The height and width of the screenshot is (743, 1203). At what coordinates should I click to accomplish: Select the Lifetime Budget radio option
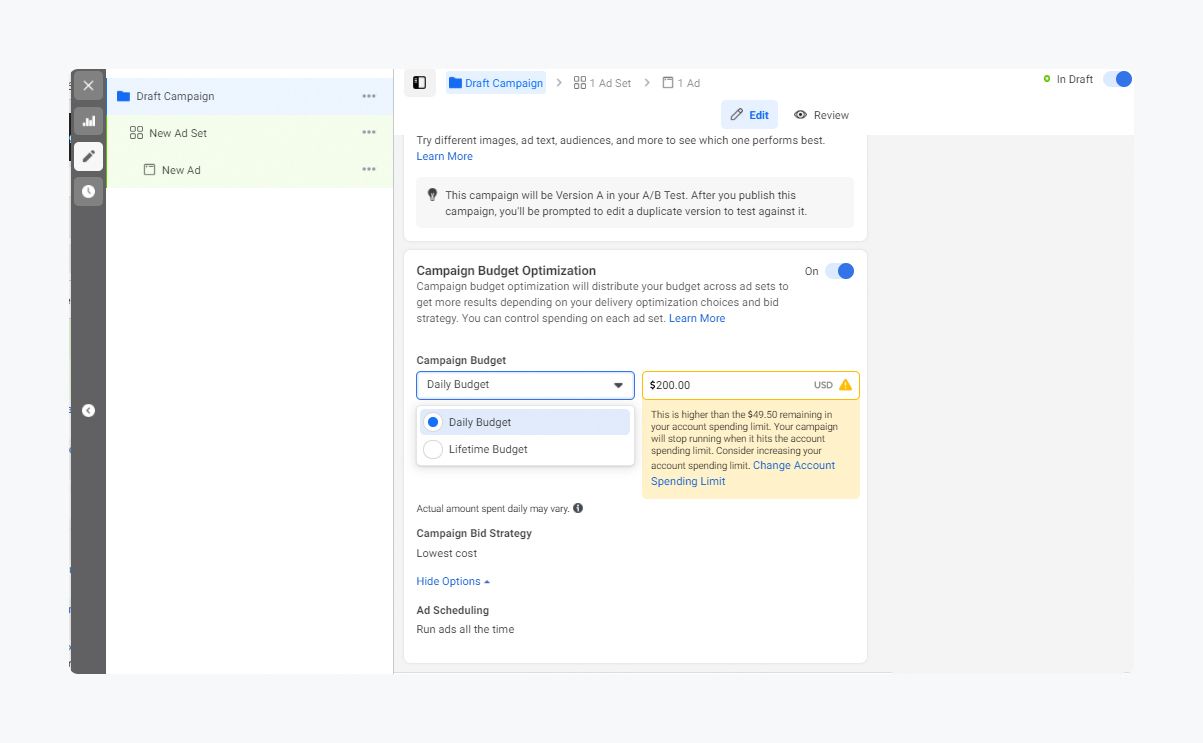click(x=433, y=450)
